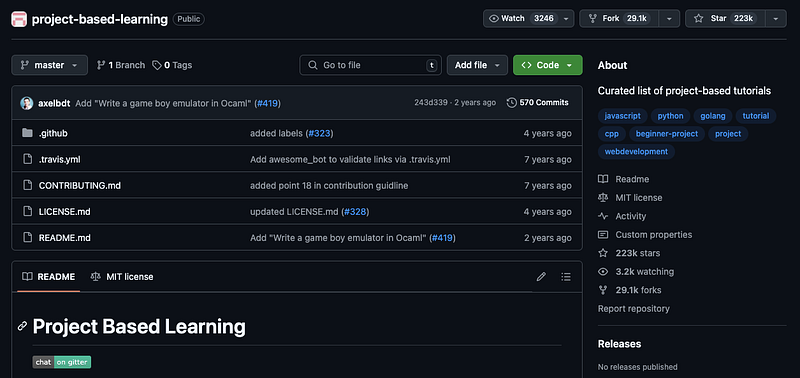Viewport: 800px width, 378px height.
Task: Click the Fork button with its fork icon
Action: click(619, 18)
